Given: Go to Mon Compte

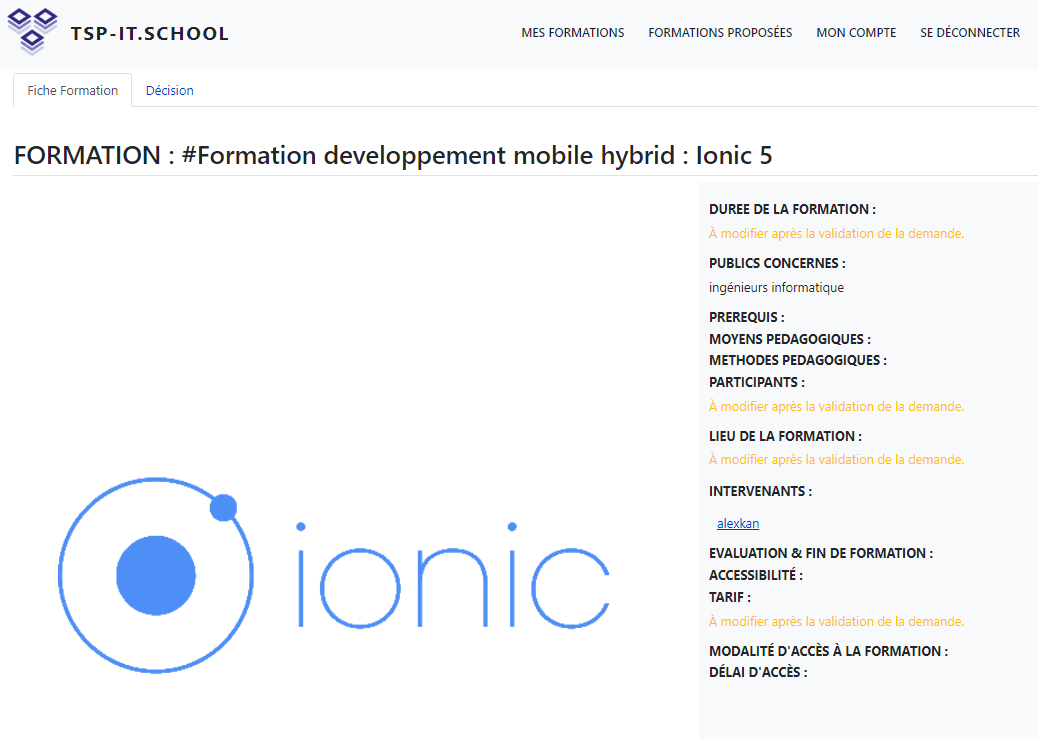Looking at the screenshot, I should pos(856,32).
